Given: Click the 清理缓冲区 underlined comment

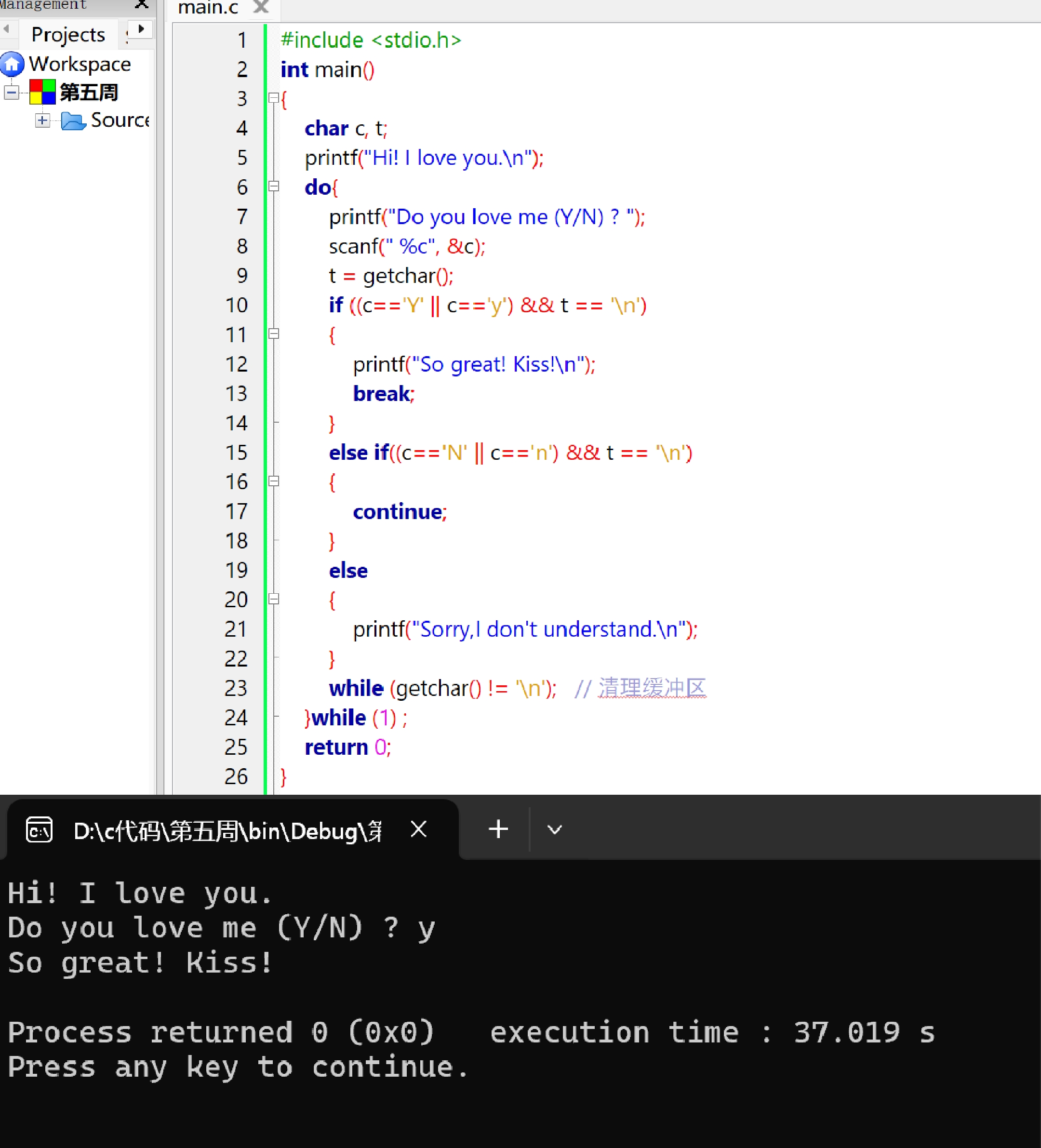Looking at the screenshot, I should 652,687.
